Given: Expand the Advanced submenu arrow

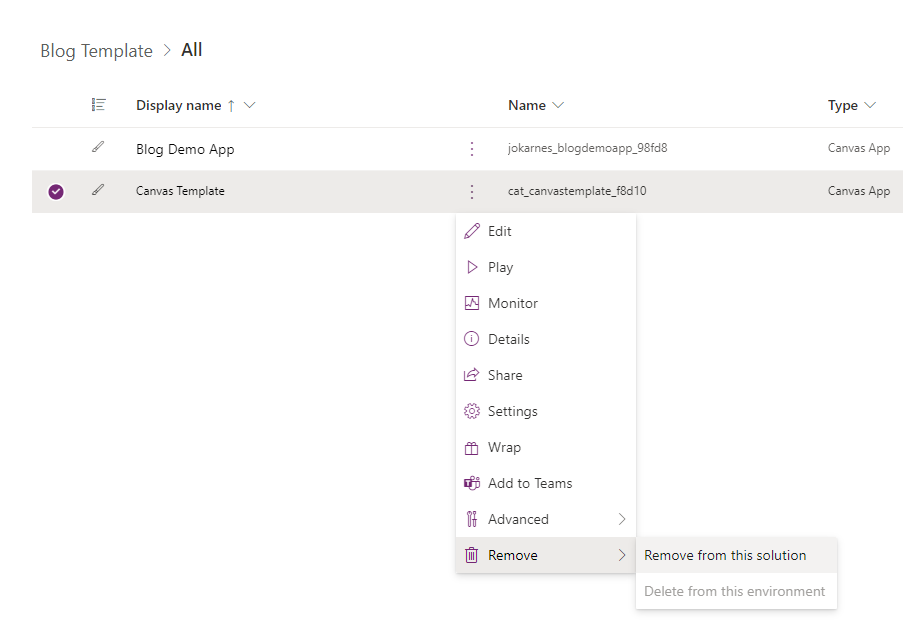Looking at the screenshot, I should tap(621, 519).
